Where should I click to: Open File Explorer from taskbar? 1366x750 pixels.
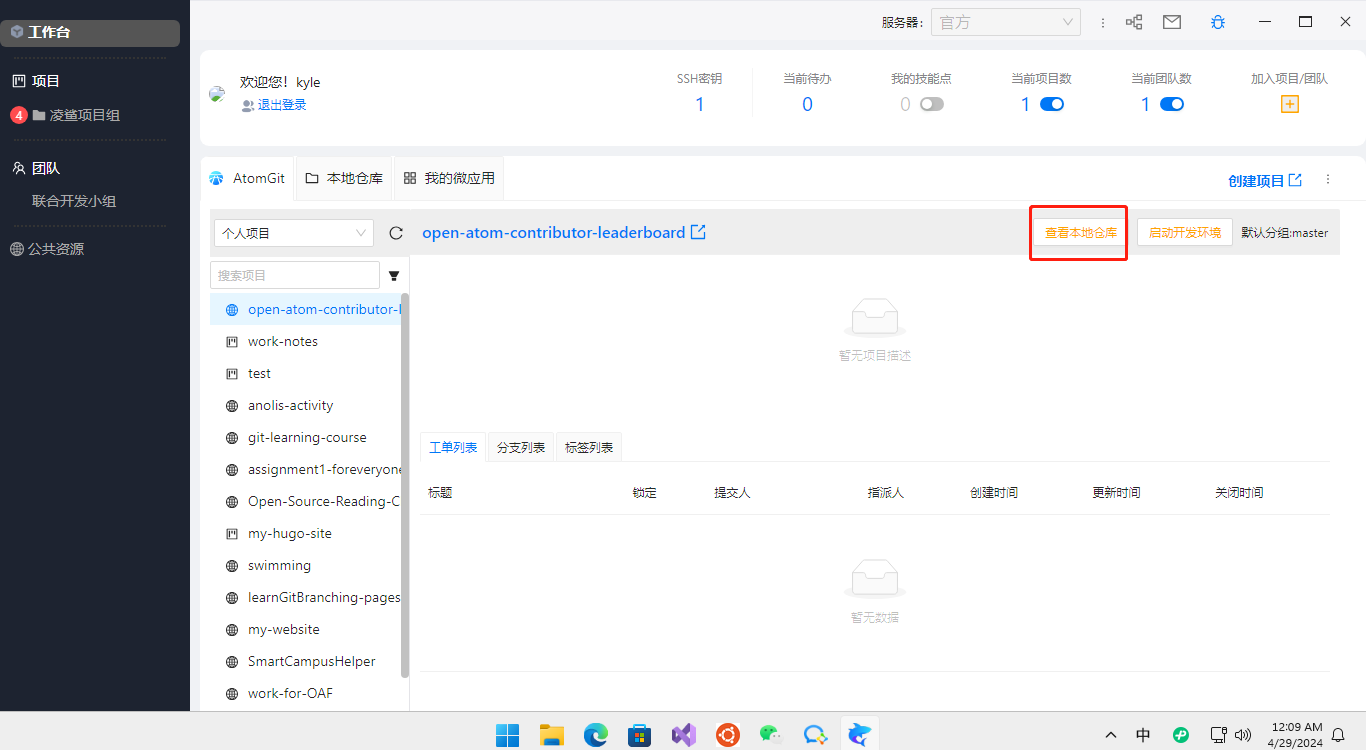click(x=552, y=735)
